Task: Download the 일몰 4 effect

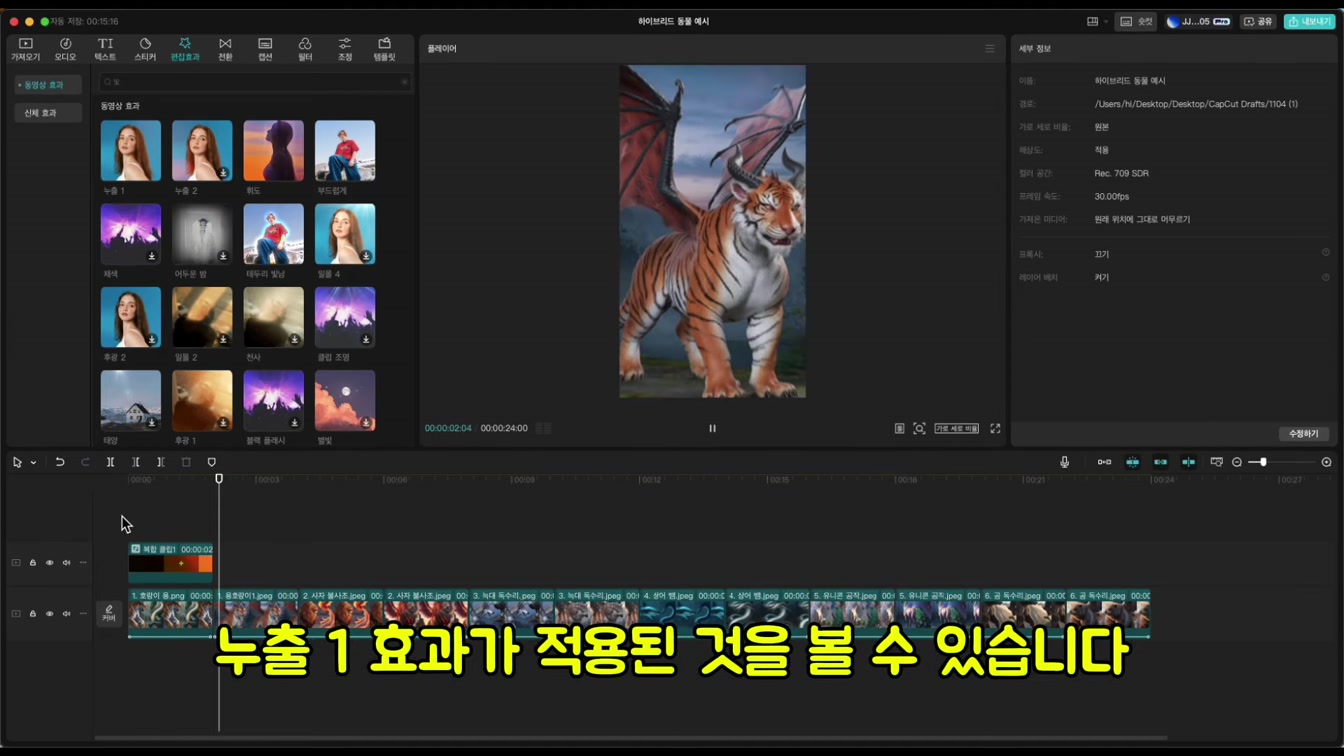Action: pos(366,256)
